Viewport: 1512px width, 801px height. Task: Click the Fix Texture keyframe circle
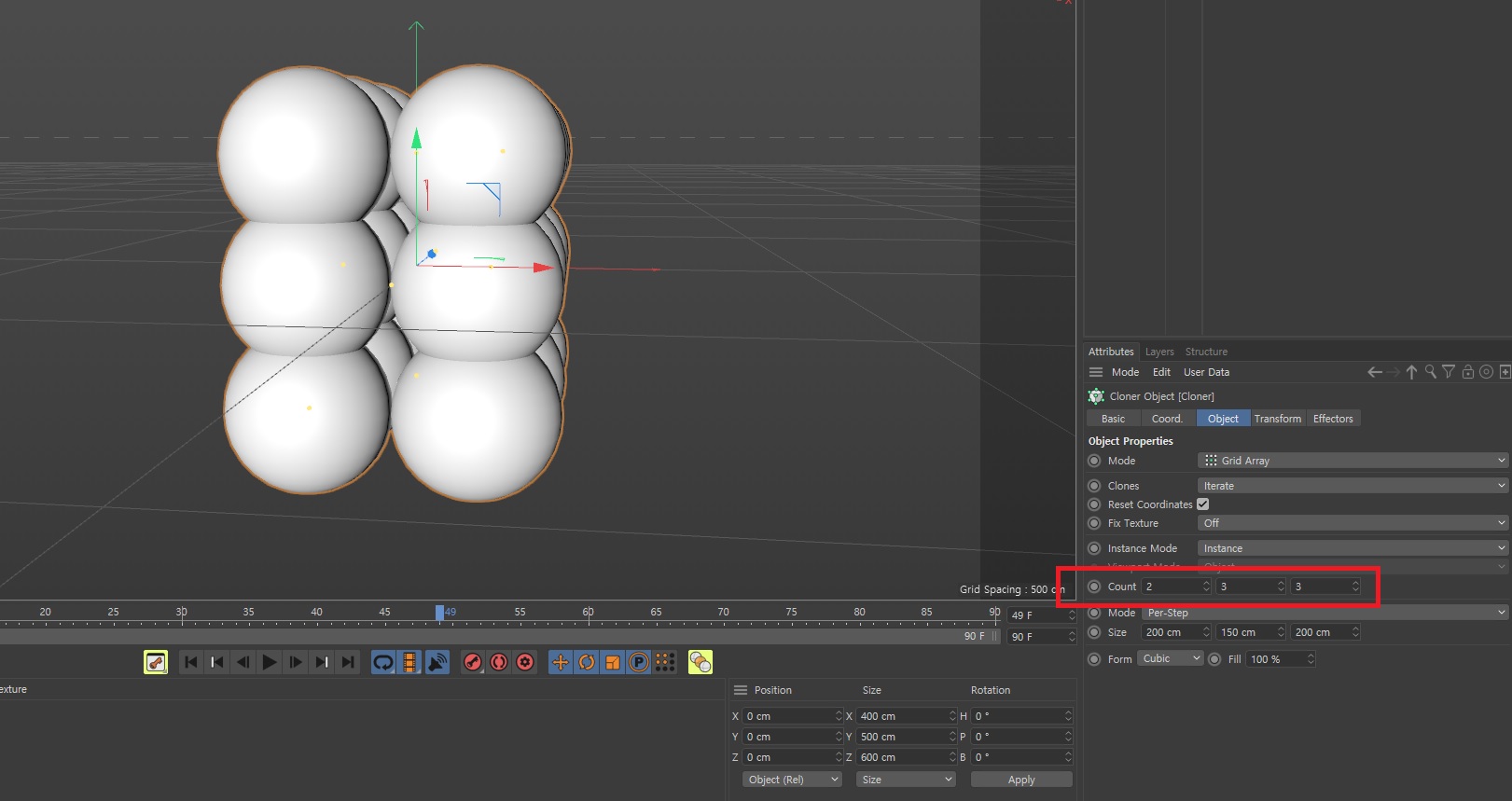1095,523
